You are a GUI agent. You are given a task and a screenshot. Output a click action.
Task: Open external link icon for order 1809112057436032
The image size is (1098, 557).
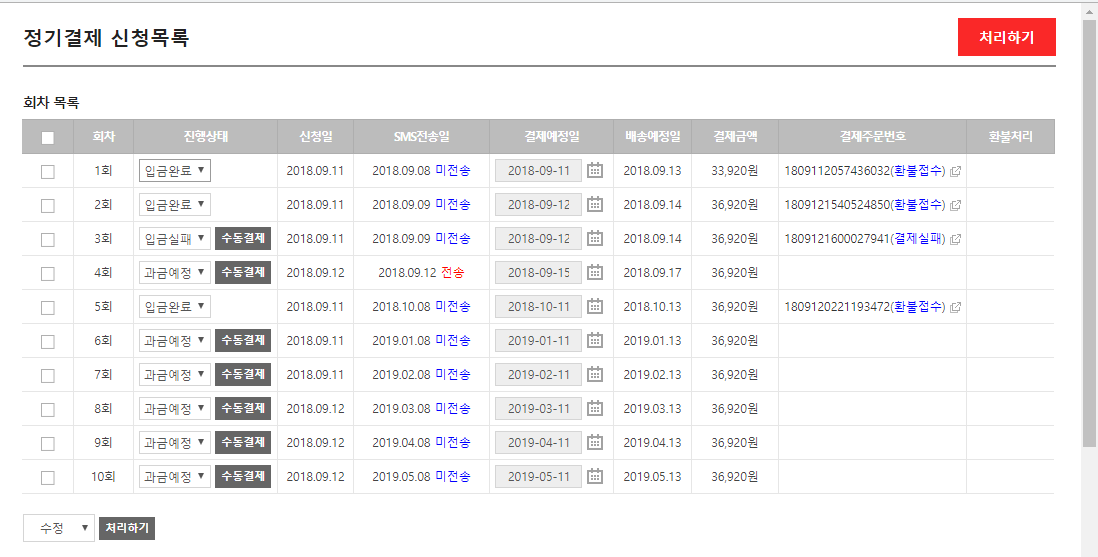click(x=955, y=171)
